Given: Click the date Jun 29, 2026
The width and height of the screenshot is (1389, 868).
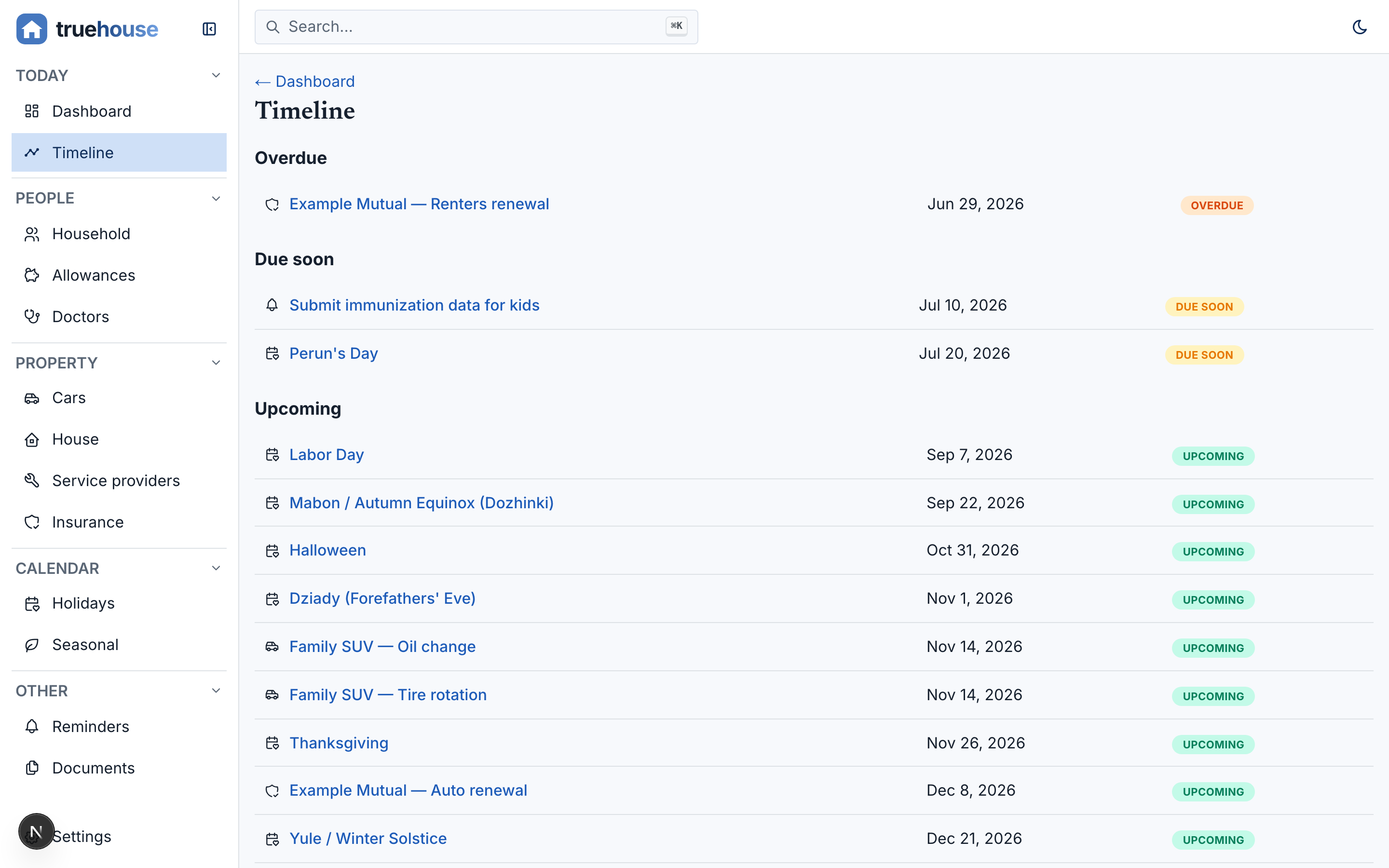Looking at the screenshot, I should coord(975,204).
